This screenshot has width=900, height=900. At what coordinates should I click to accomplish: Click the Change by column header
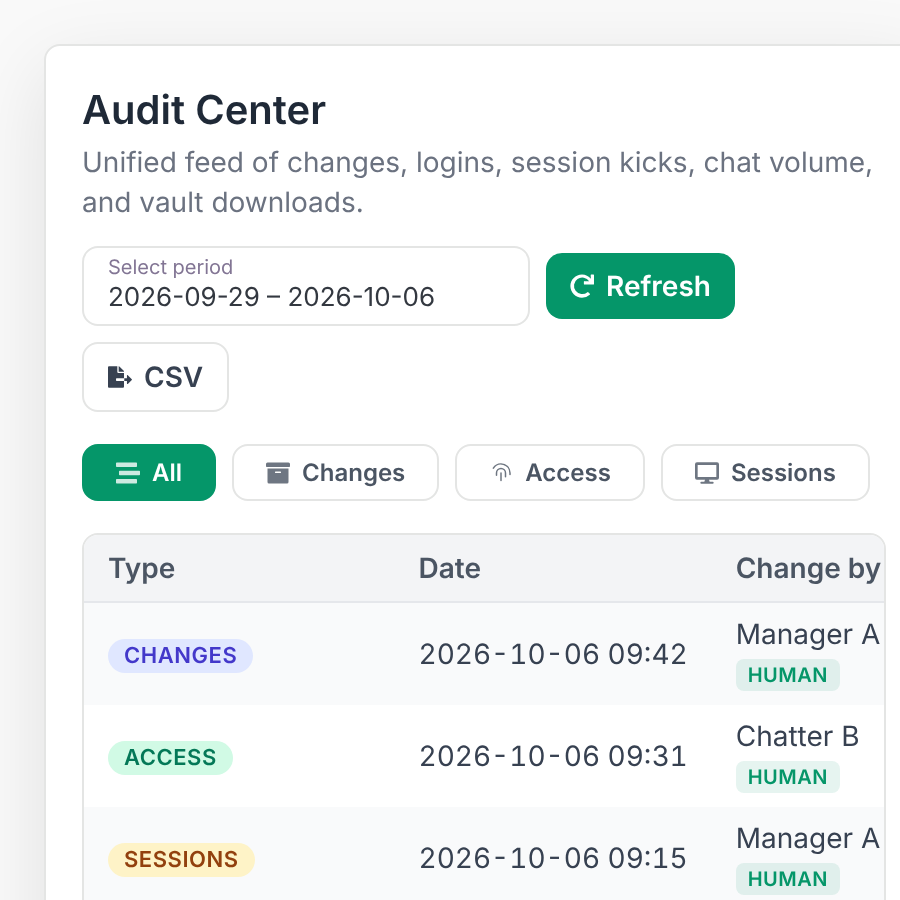tap(808, 569)
